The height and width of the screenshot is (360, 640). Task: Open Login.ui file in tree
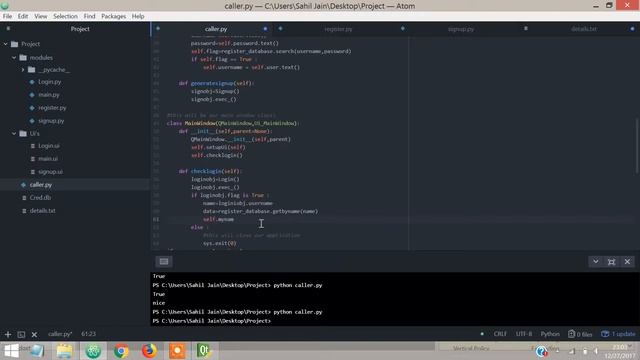tap(49, 146)
